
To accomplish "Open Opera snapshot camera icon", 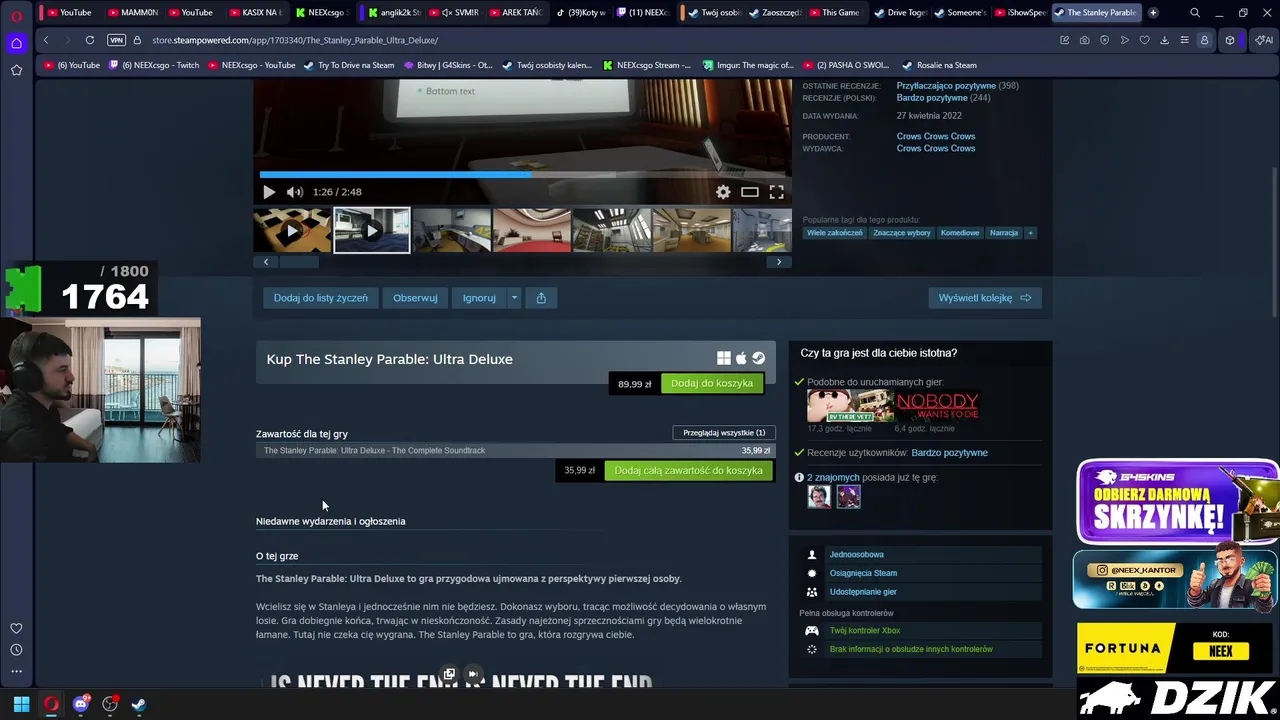I will pos(1085,40).
